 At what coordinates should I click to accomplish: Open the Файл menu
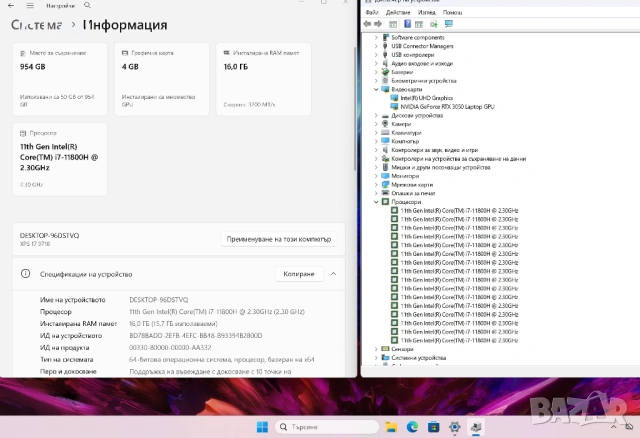[372, 12]
